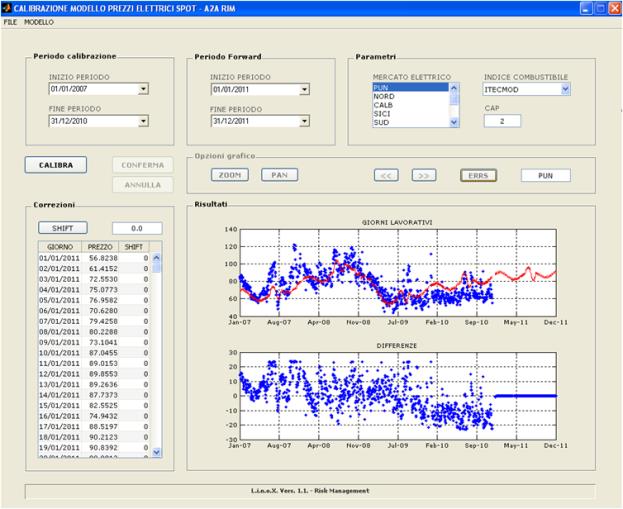Viewport: 623px width, 509px height.
Task: Click the CALIBRA button
Action: (x=56, y=165)
